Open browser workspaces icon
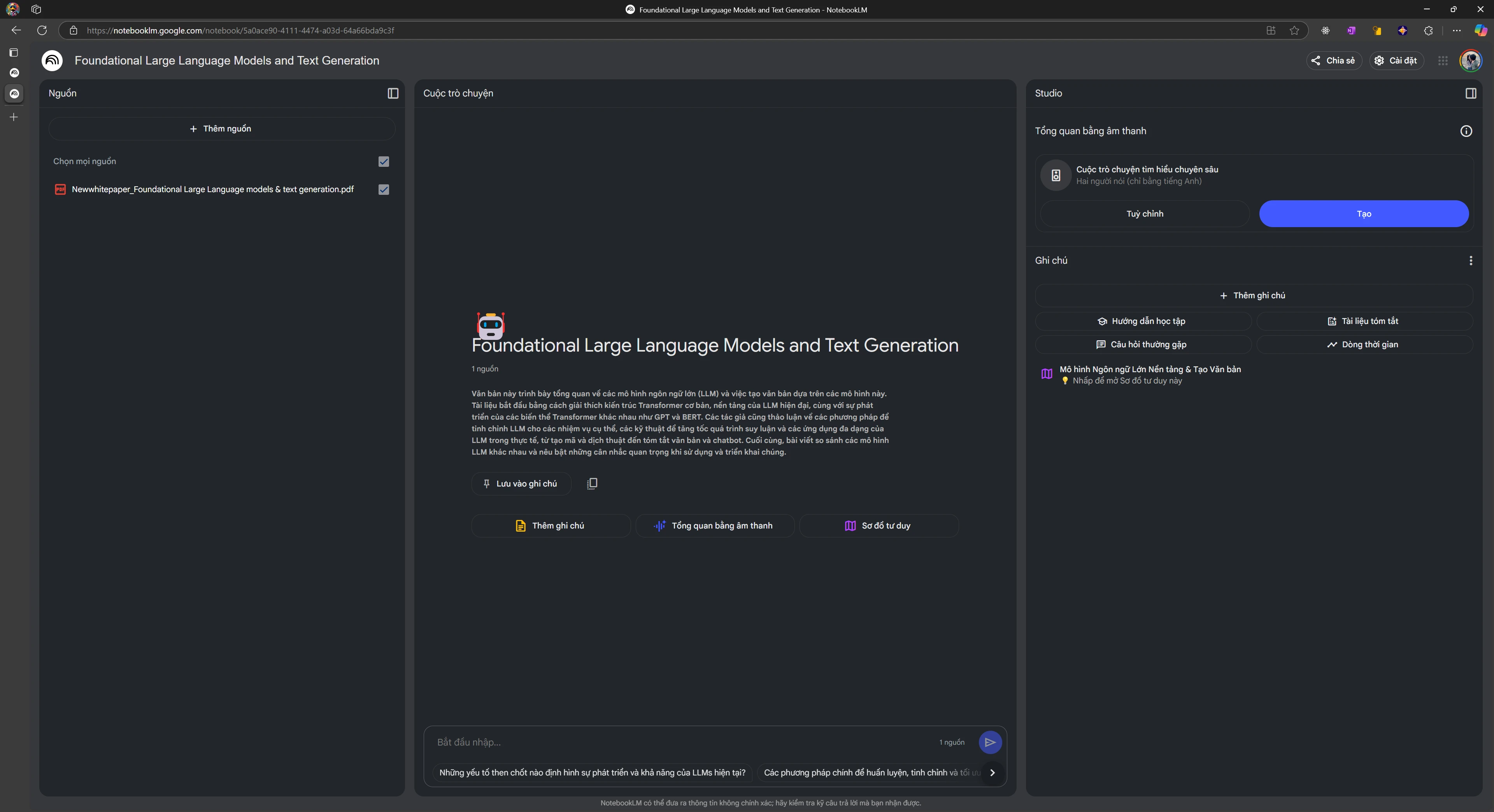The height and width of the screenshot is (812, 1494). (36, 9)
